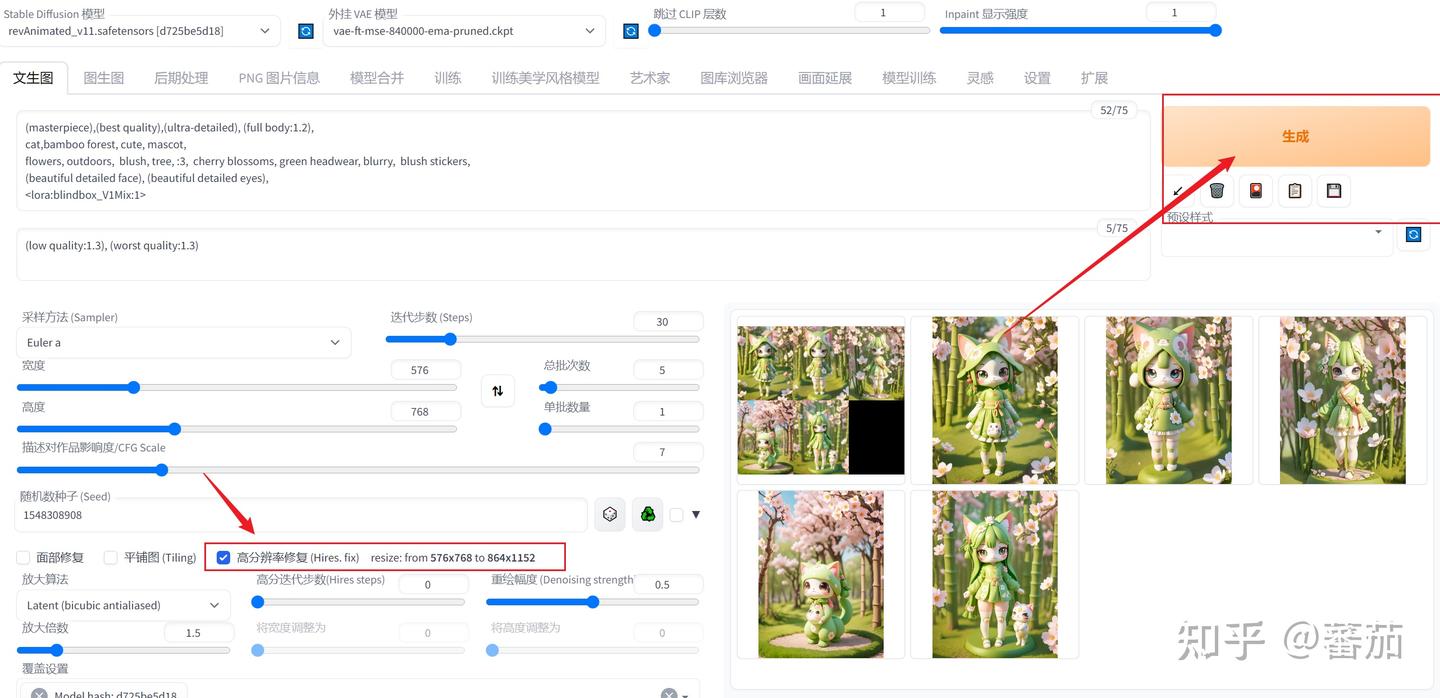
Task: Disable 高分辨率修复 Hires fix
Action: point(223,557)
